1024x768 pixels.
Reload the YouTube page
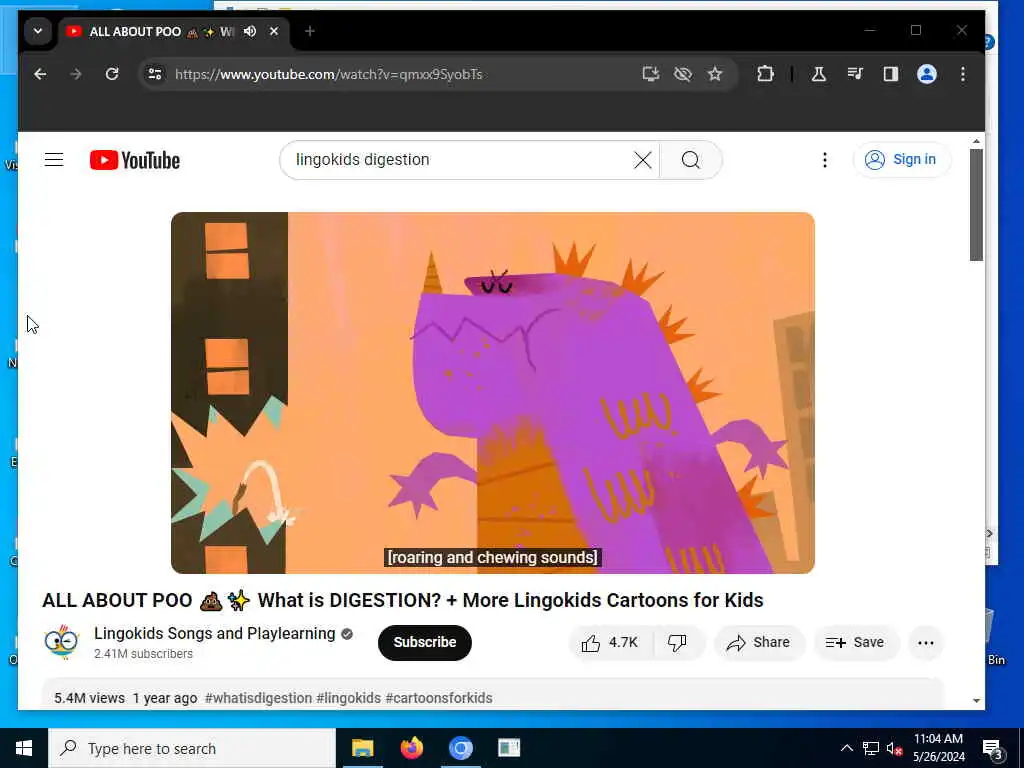click(x=112, y=74)
